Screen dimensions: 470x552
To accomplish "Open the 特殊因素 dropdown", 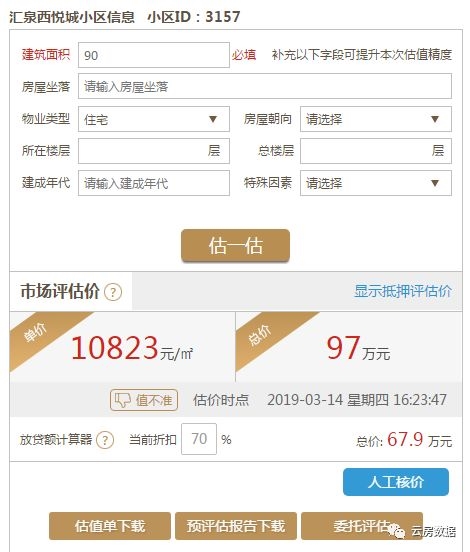I will [376, 183].
